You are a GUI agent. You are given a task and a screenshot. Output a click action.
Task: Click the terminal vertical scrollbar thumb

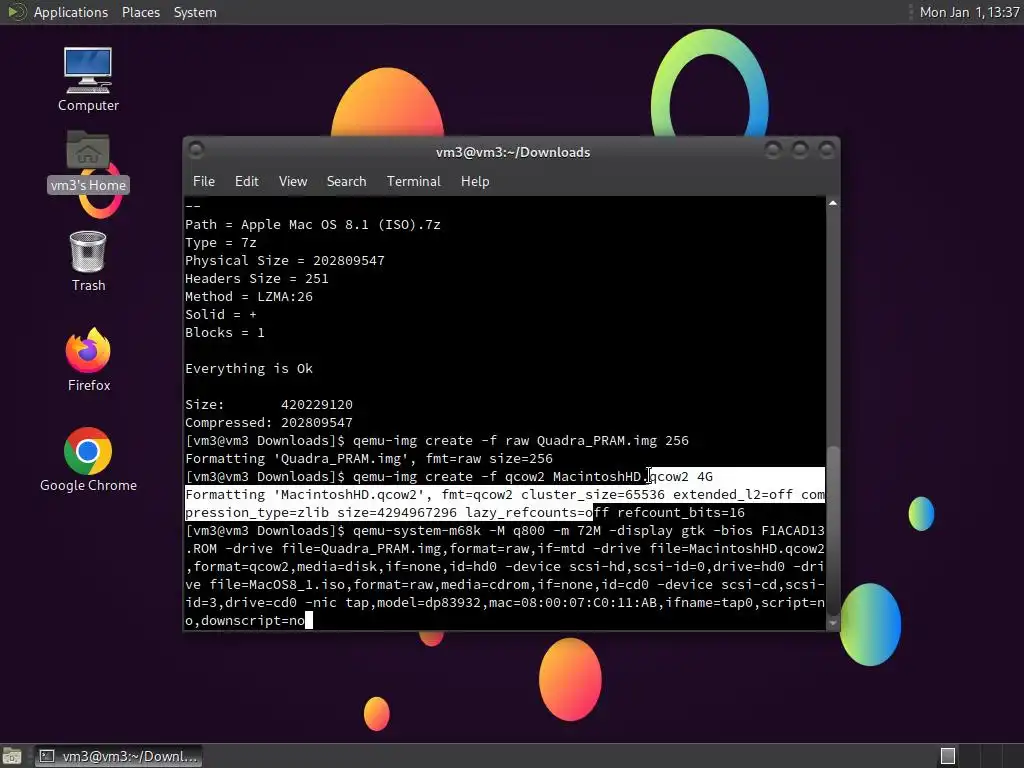(833, 530)
